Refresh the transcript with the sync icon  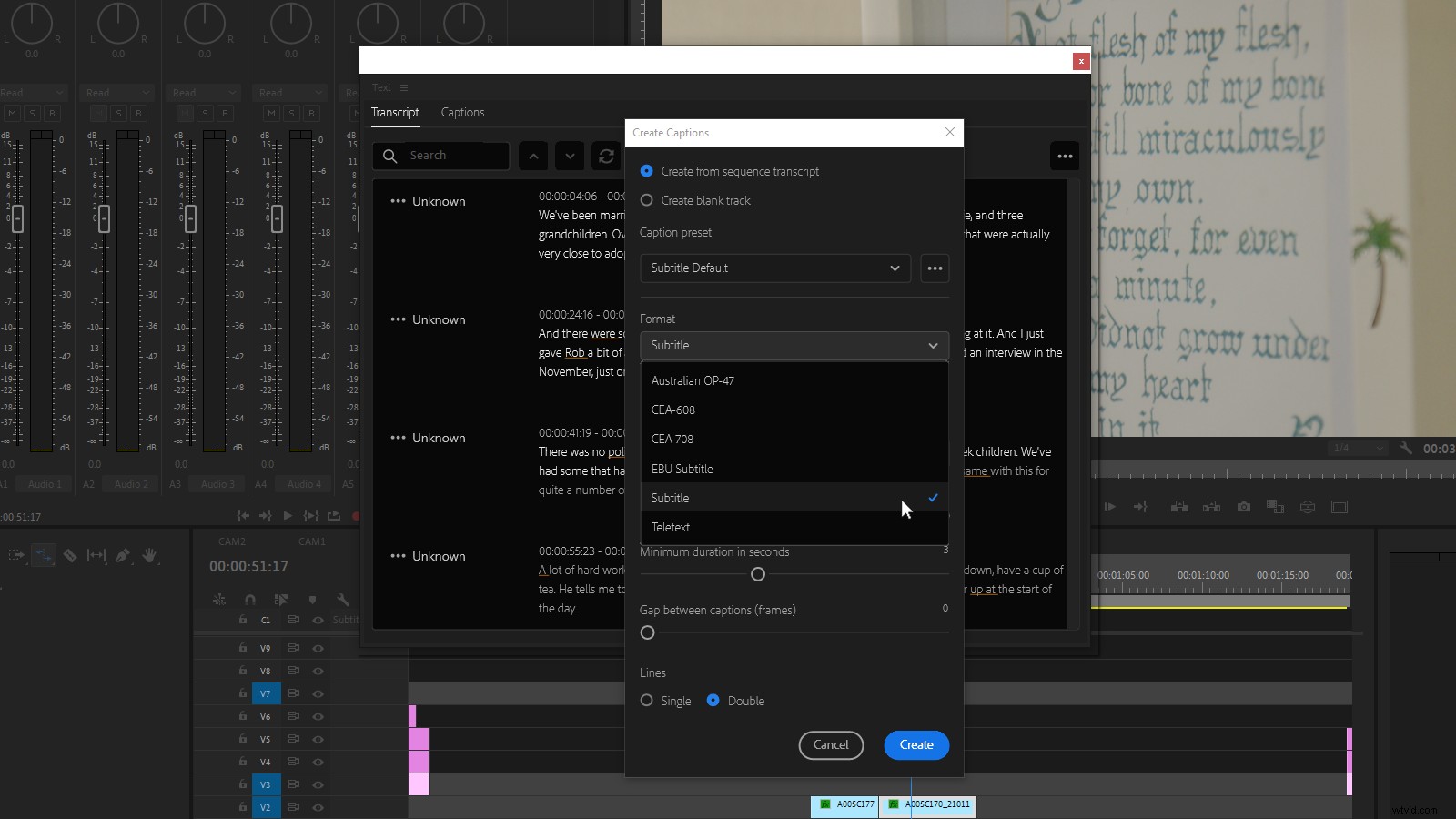click(606, 156)
